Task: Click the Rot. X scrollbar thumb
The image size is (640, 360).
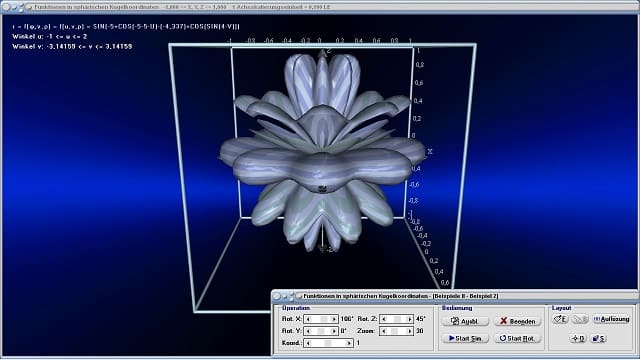Action: (x=323, y=319)
